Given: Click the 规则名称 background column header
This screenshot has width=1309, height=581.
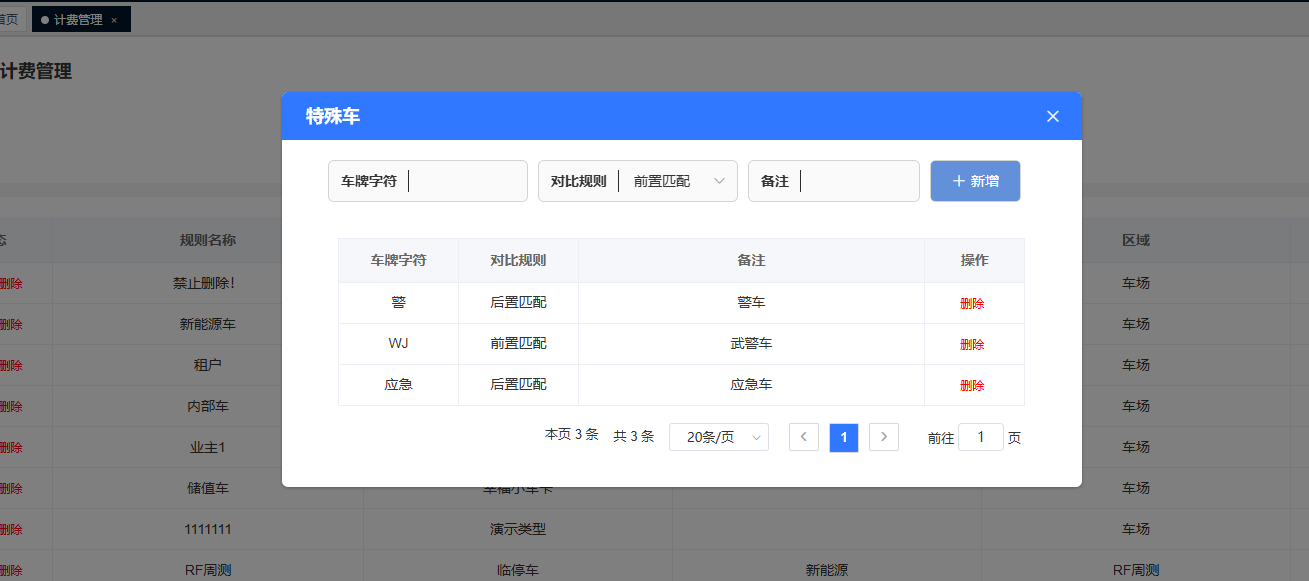Looking at the screenshot, I should (208, 240).
